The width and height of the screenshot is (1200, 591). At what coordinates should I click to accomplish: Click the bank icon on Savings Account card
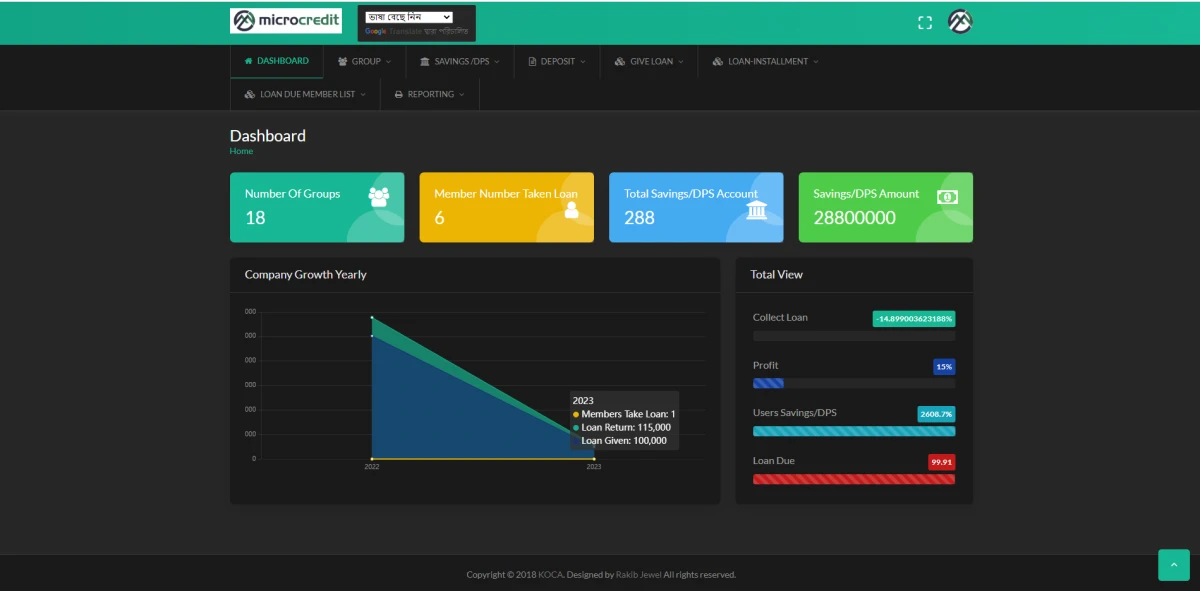pos(757,210)
